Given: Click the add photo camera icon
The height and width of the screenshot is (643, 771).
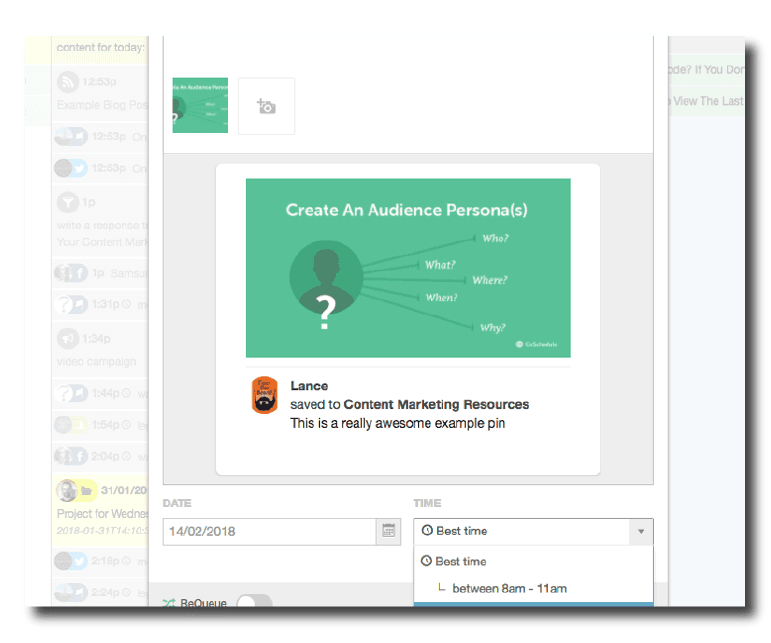Looking at the screenshot, I should click(x=266, y=106).
